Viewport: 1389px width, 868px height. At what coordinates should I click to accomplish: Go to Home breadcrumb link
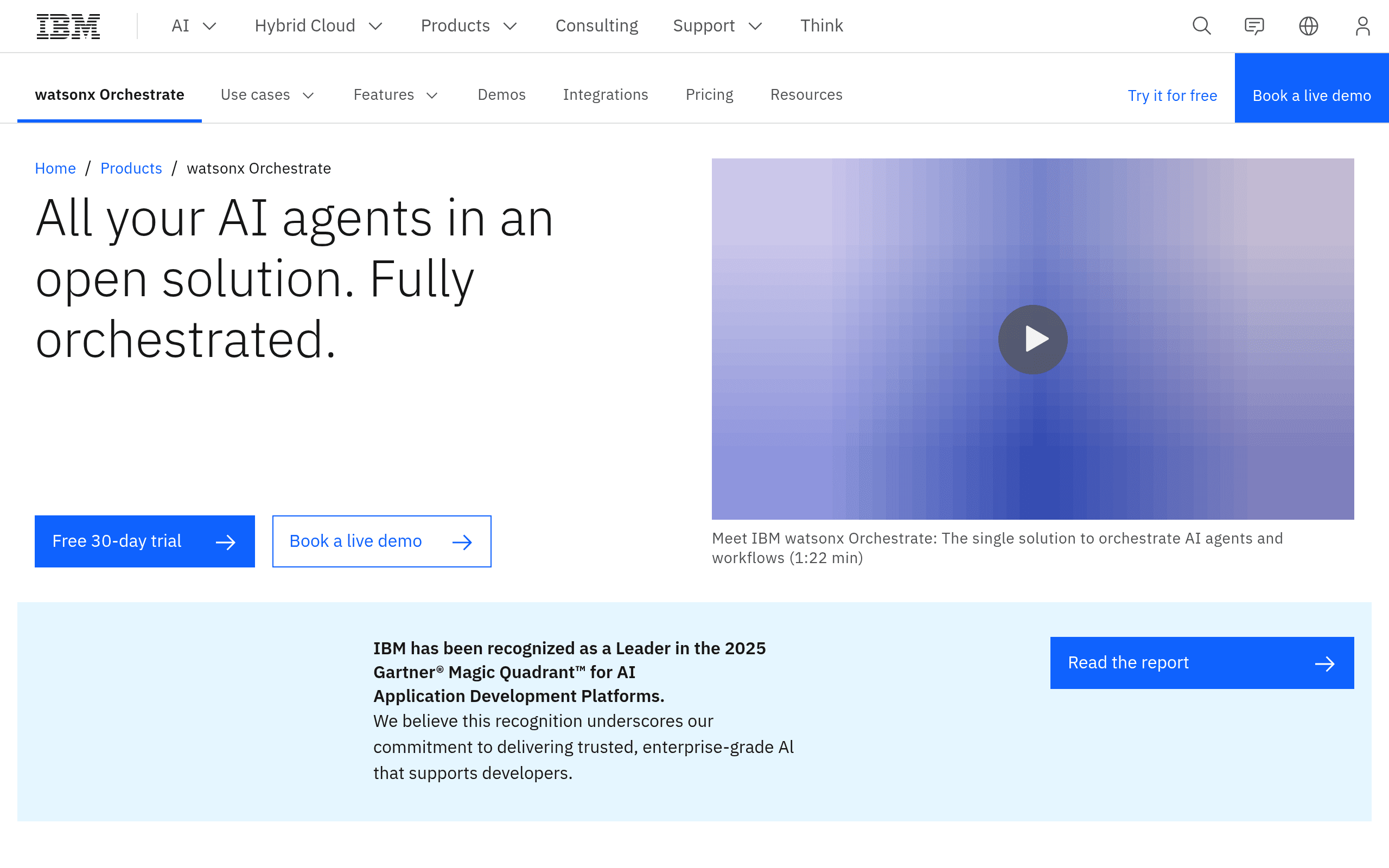(x=55, y=168)
